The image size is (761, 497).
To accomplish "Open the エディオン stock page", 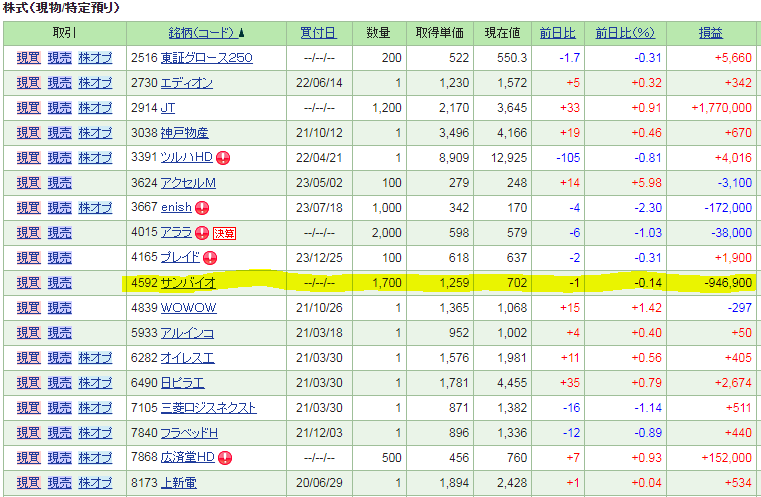I will (x=186, y=83).
